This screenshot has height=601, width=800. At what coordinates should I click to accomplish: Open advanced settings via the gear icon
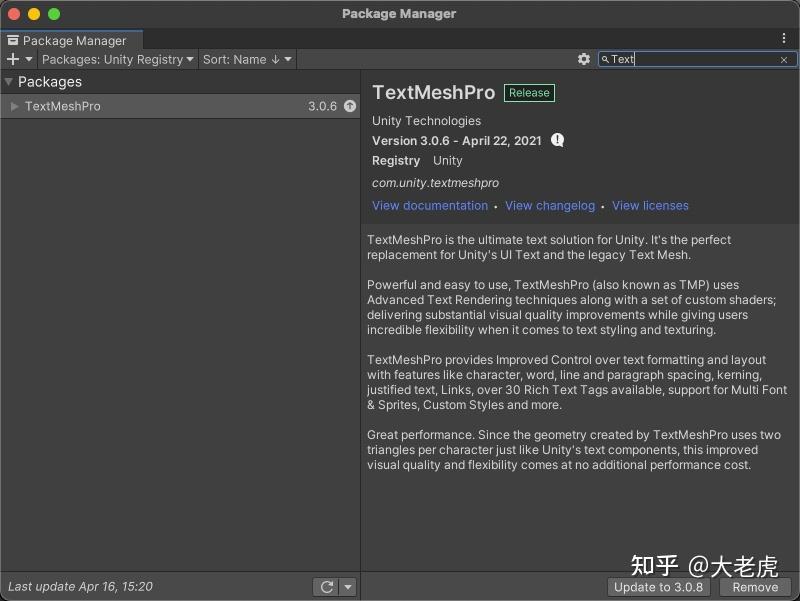pos(585,59)
